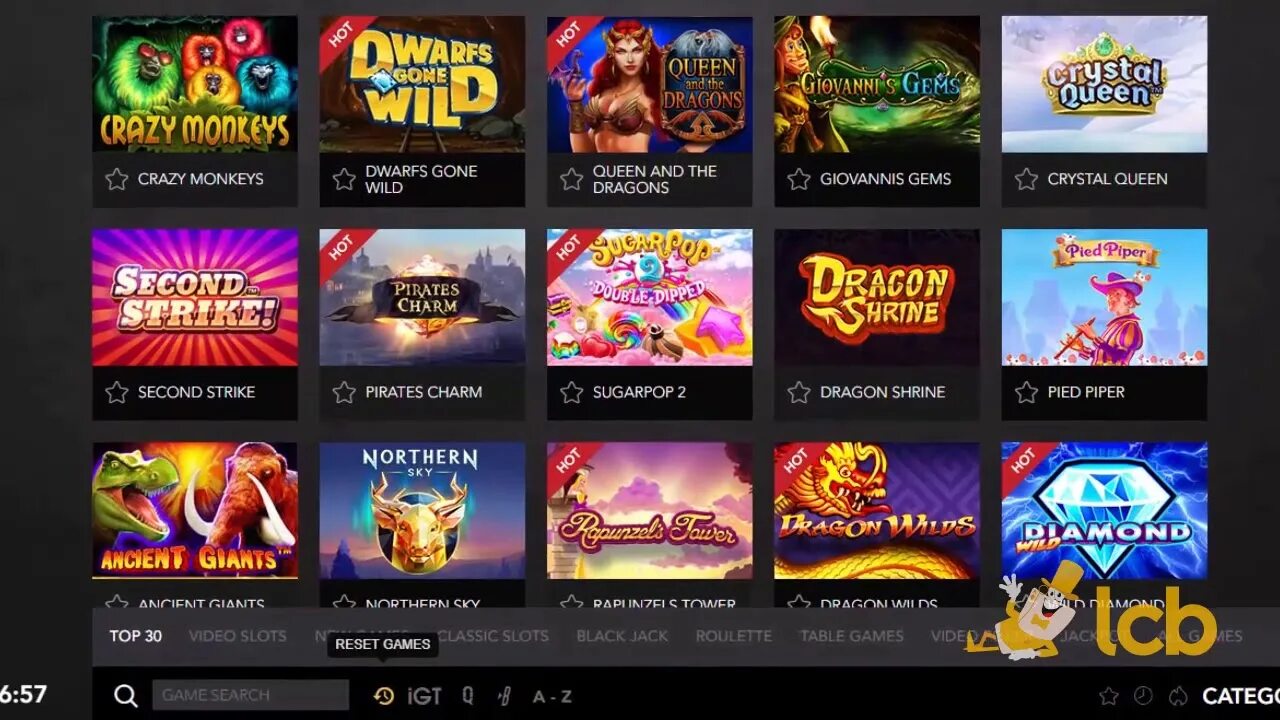Viewport: 1280px width, 720px height.
Task: Select the Top 30 tab
Action: pos(135,636)
